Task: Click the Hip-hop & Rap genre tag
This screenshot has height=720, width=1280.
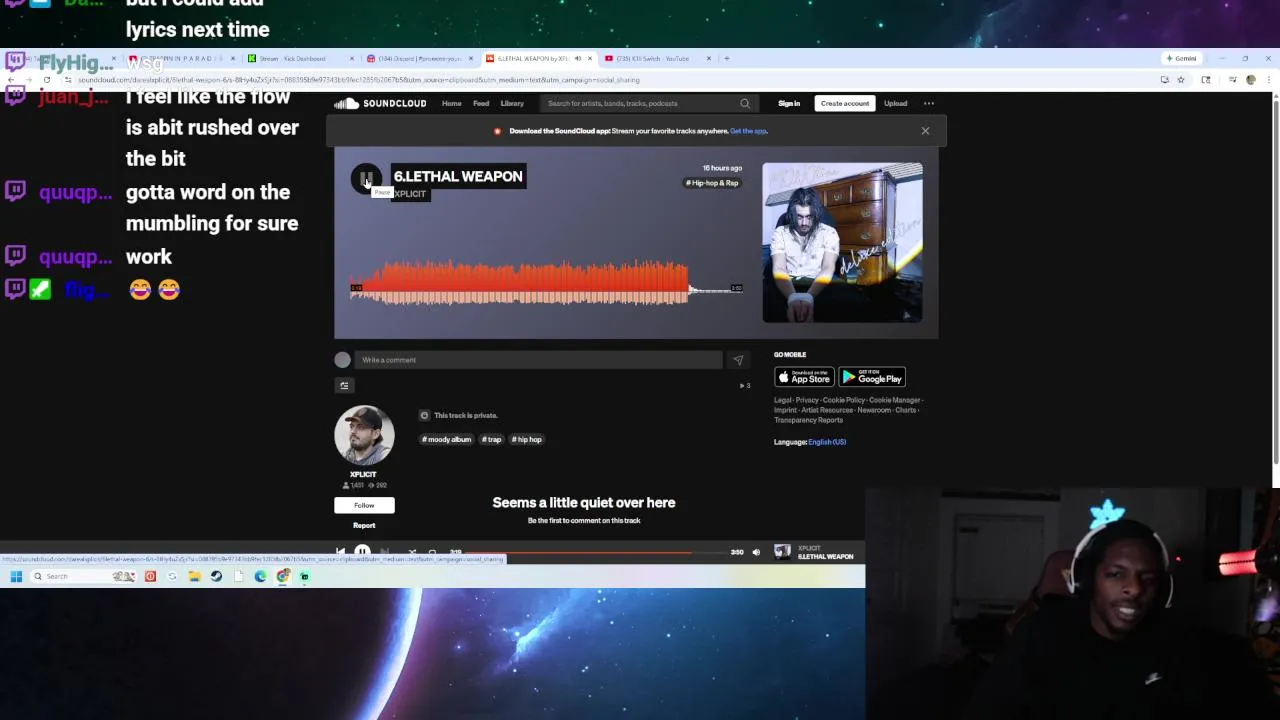Action: coord(712,183)
